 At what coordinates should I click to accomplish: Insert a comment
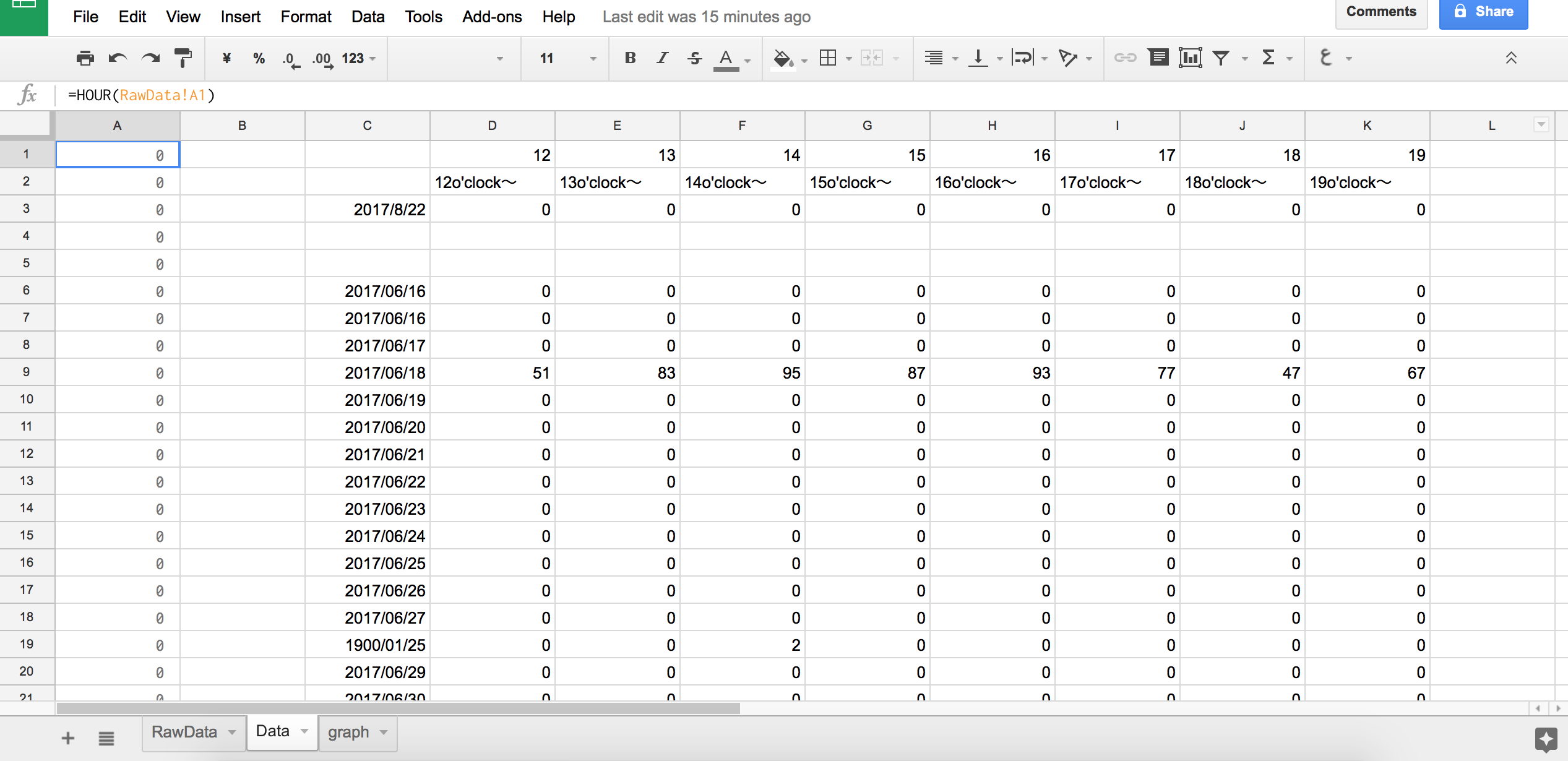1158,58
